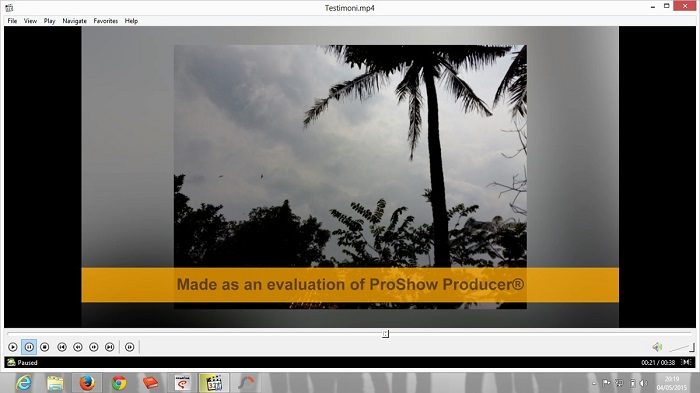Open File Explorer from the taskbar

click(55, 383)
